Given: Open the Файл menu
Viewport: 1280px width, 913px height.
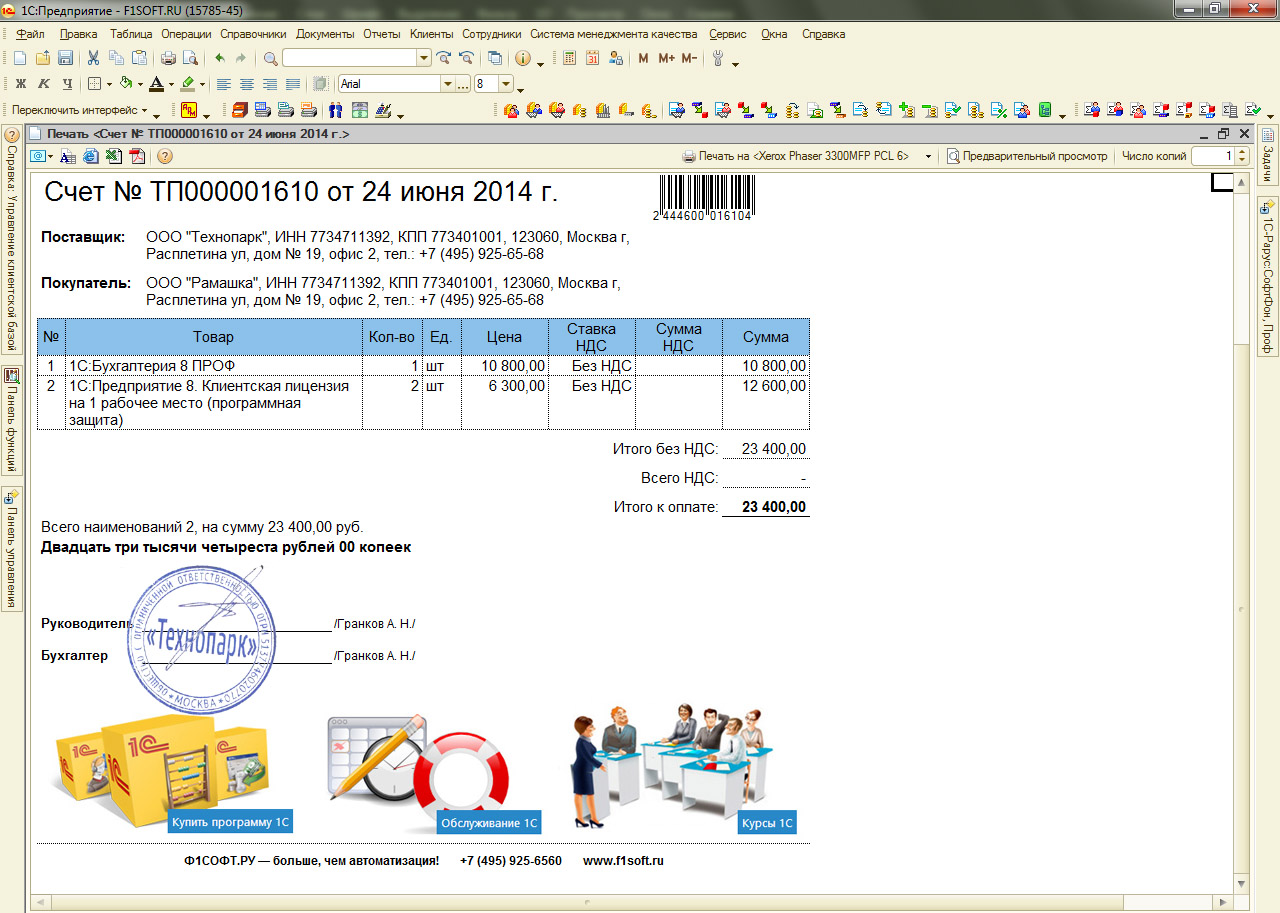Looking at the screenshot, I should point(31,34).
